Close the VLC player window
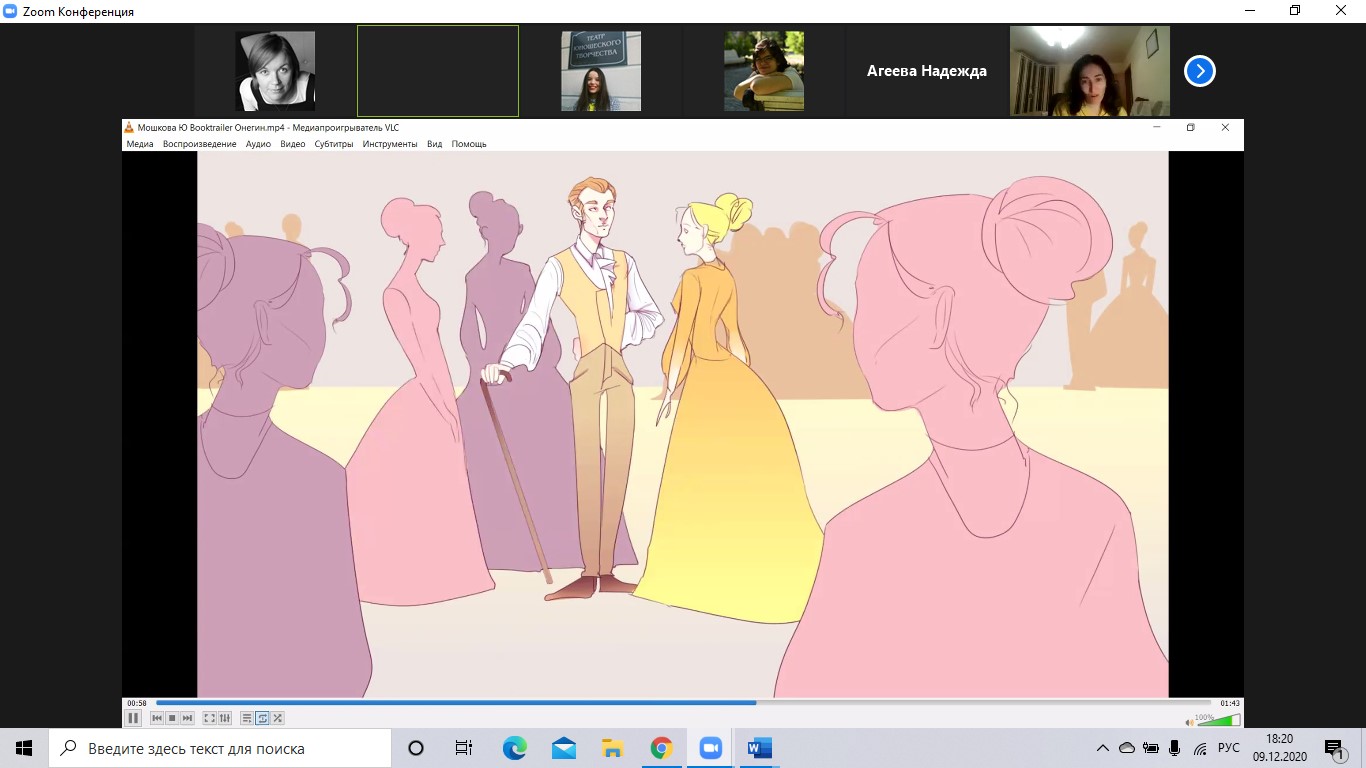The width and height of the screenshot is (1366, 768). [x=1225, y=127]
